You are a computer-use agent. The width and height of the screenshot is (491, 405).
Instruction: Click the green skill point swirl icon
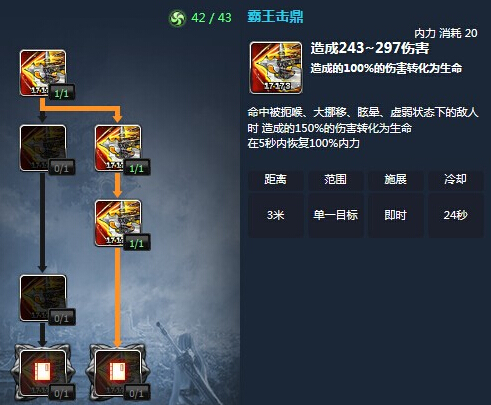coord(177,18)
